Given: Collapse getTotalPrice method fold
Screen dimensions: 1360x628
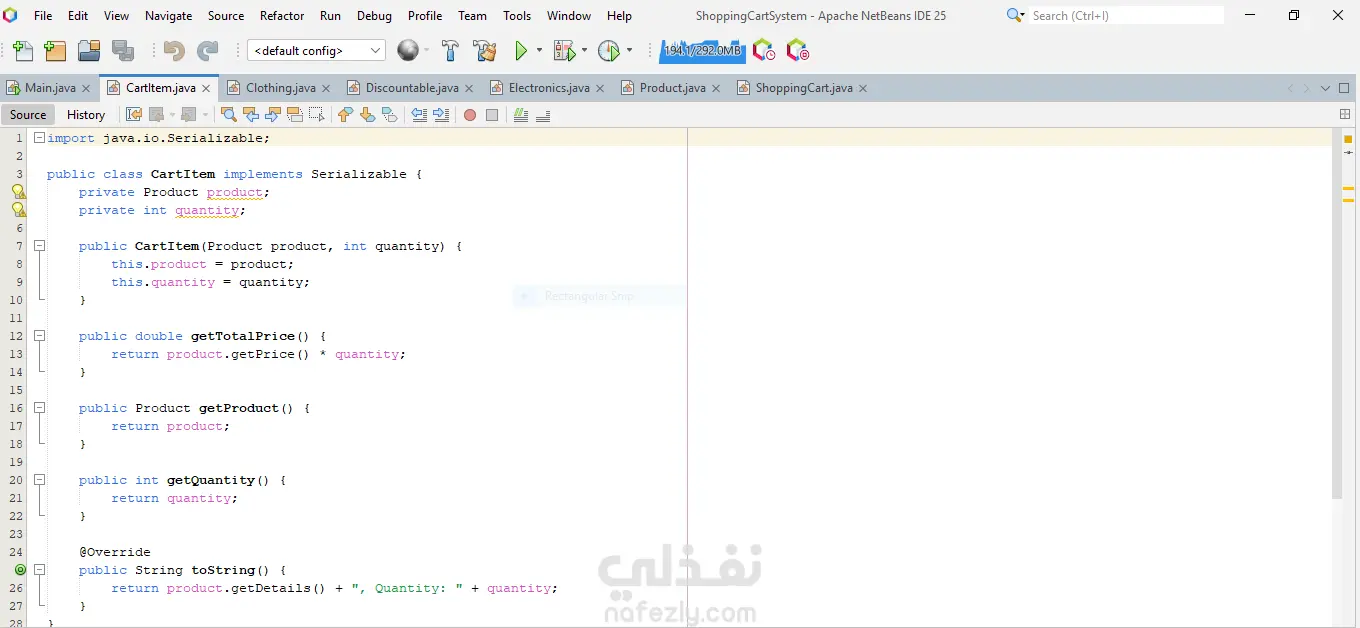Looking at the screenshot, I should pos(39,336).
